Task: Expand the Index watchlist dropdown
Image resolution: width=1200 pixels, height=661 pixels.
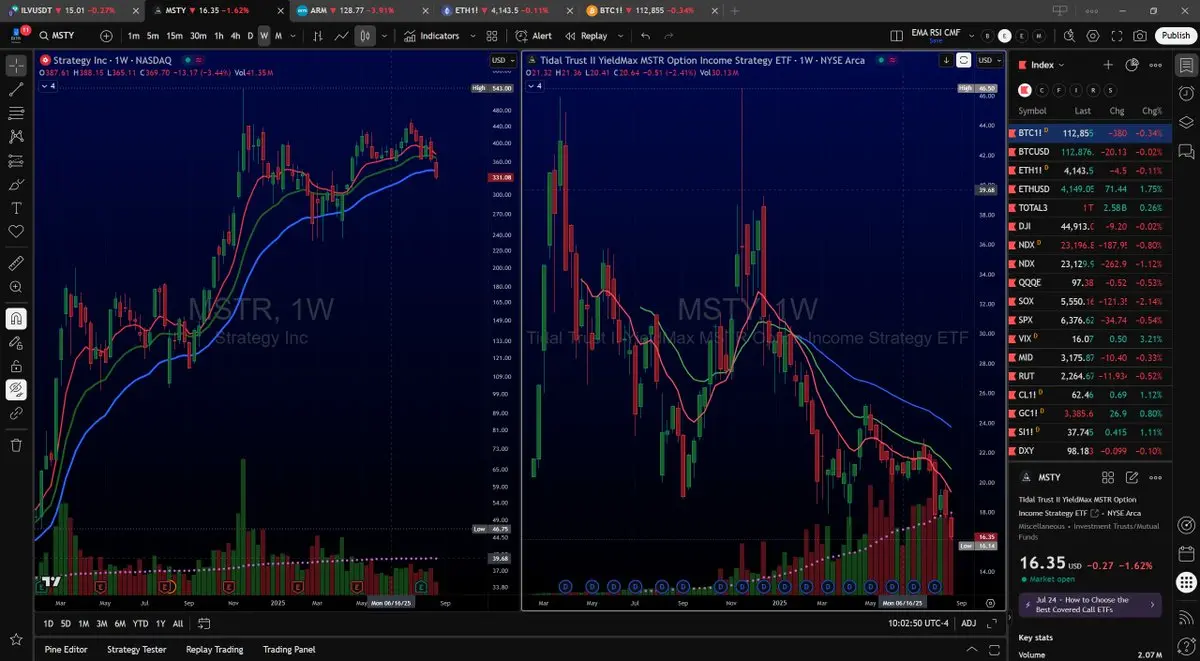Action: click(x=1047, y=64)
